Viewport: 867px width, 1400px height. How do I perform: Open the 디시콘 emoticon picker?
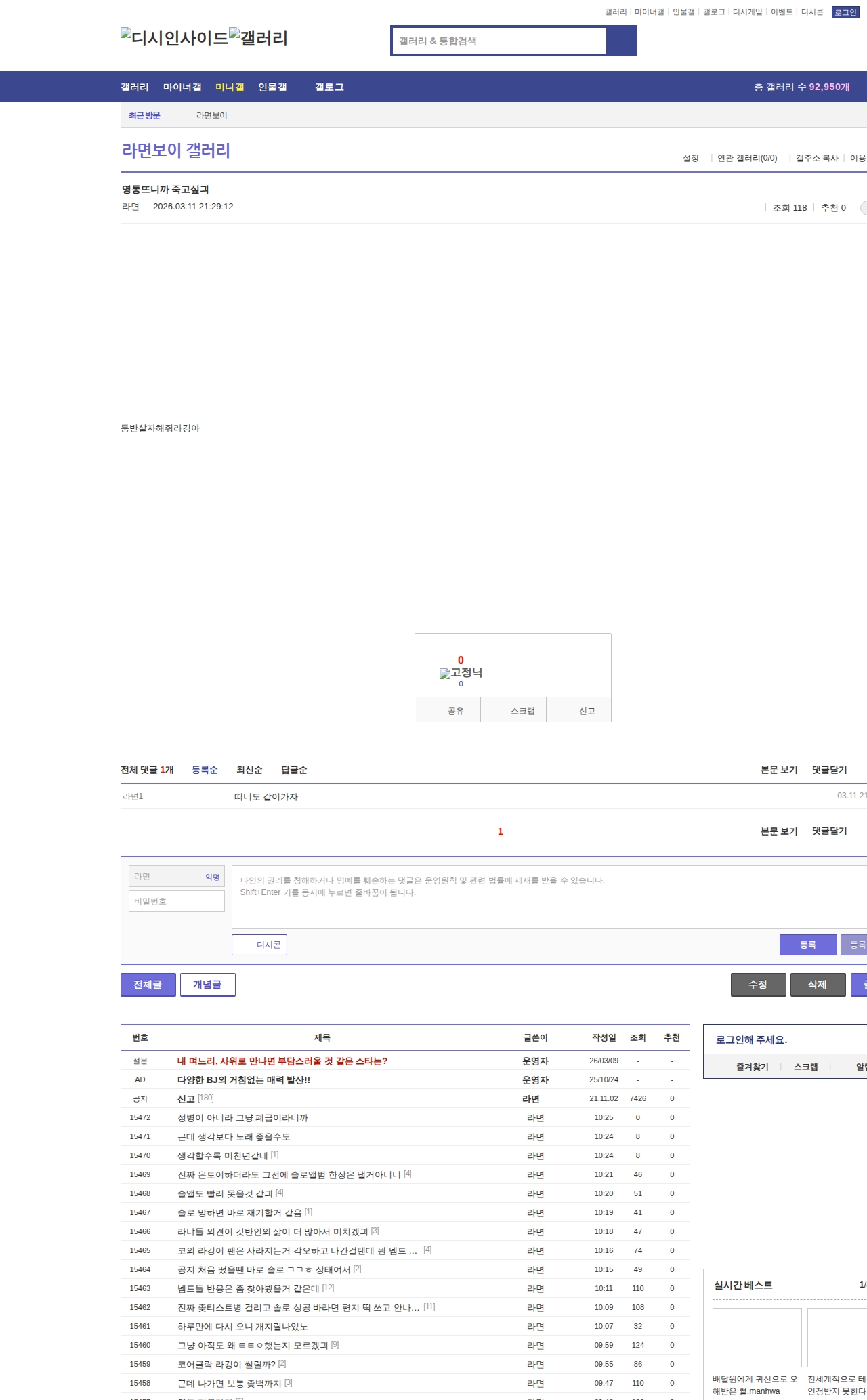coord(259,945)
